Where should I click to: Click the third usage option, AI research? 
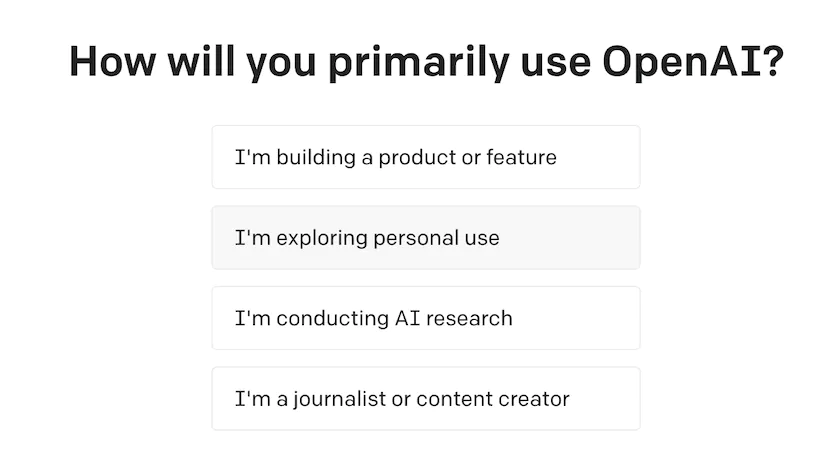[425, 318]
